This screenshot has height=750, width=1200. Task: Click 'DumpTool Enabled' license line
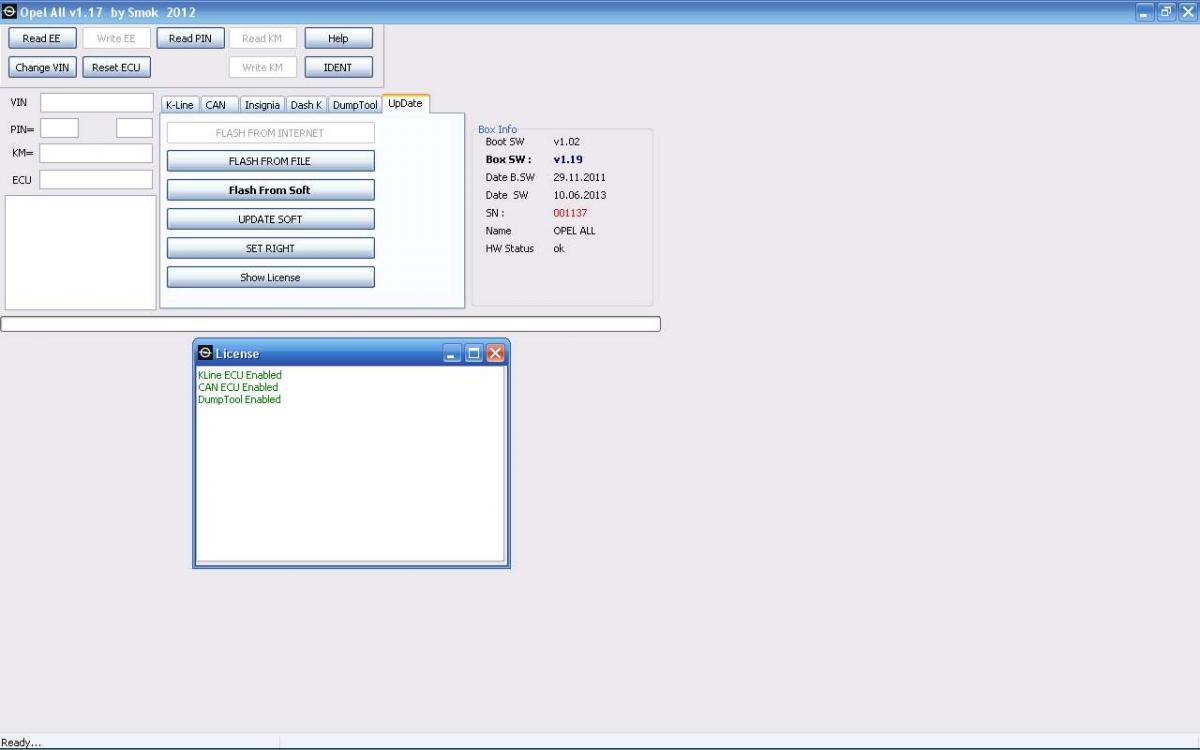coord(240,399)
